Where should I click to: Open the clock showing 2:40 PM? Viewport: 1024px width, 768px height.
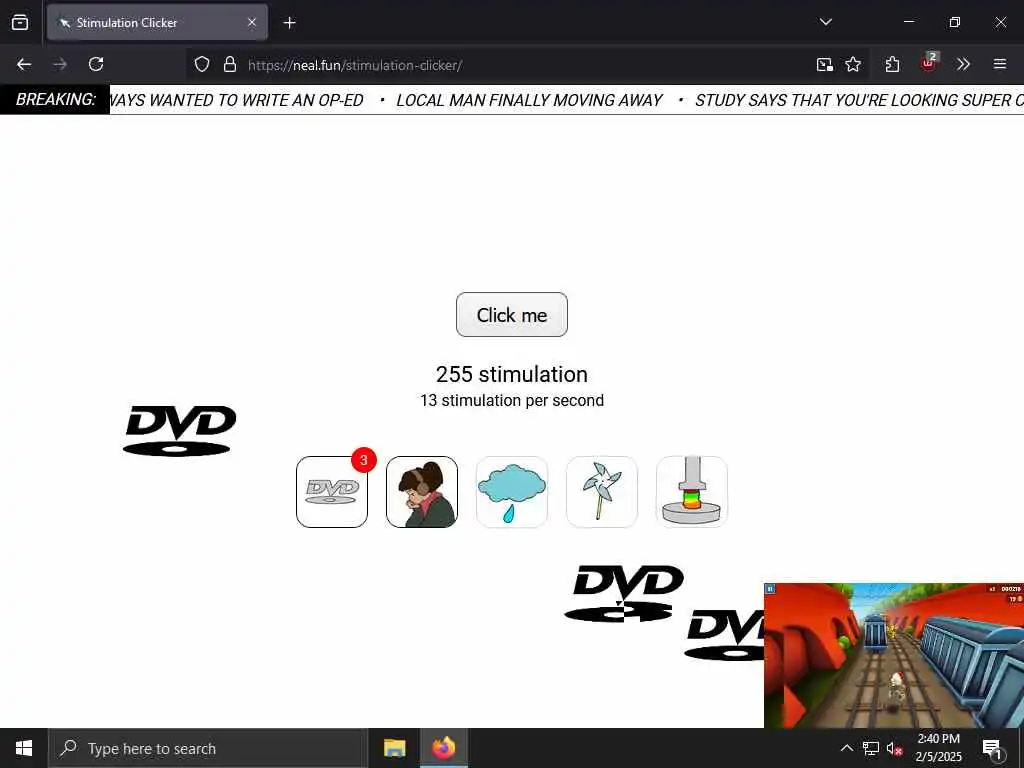click(x=938, y=748)
